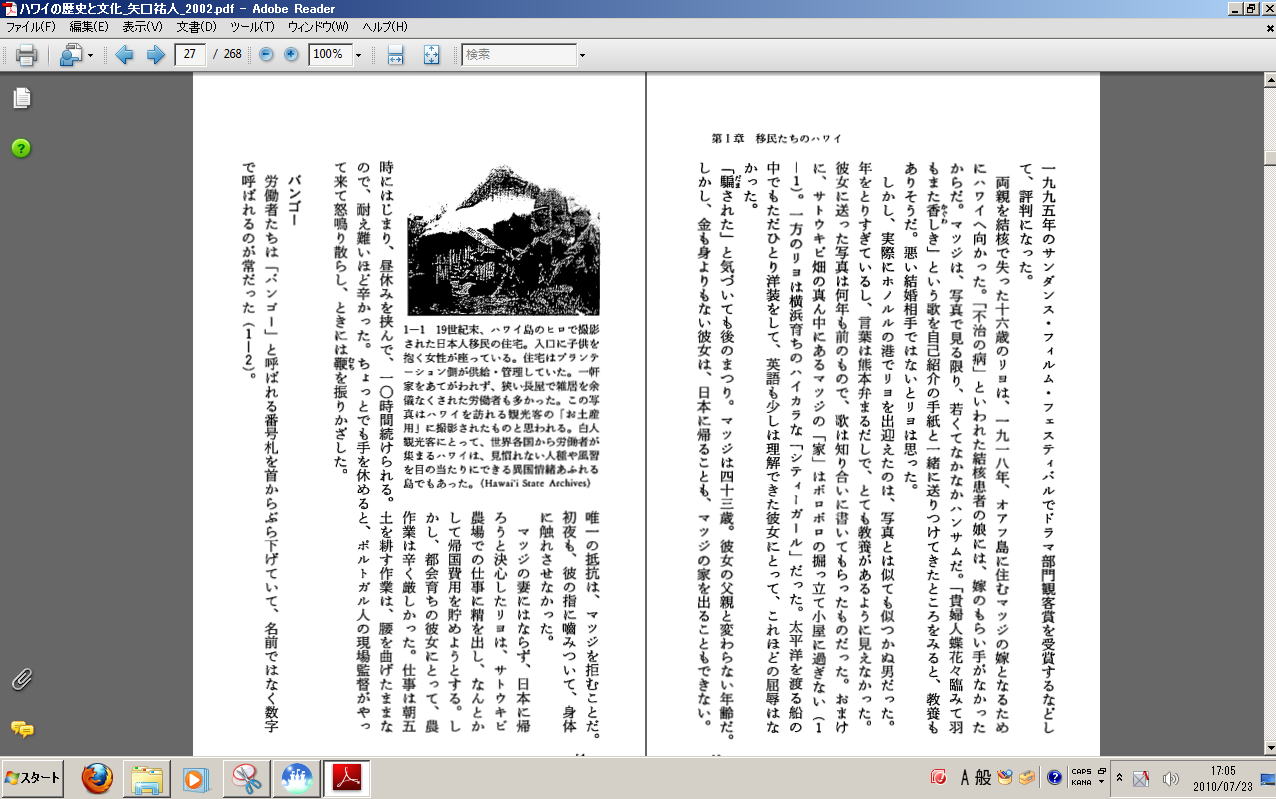Open the 文書(D) menu

point(196,26)
